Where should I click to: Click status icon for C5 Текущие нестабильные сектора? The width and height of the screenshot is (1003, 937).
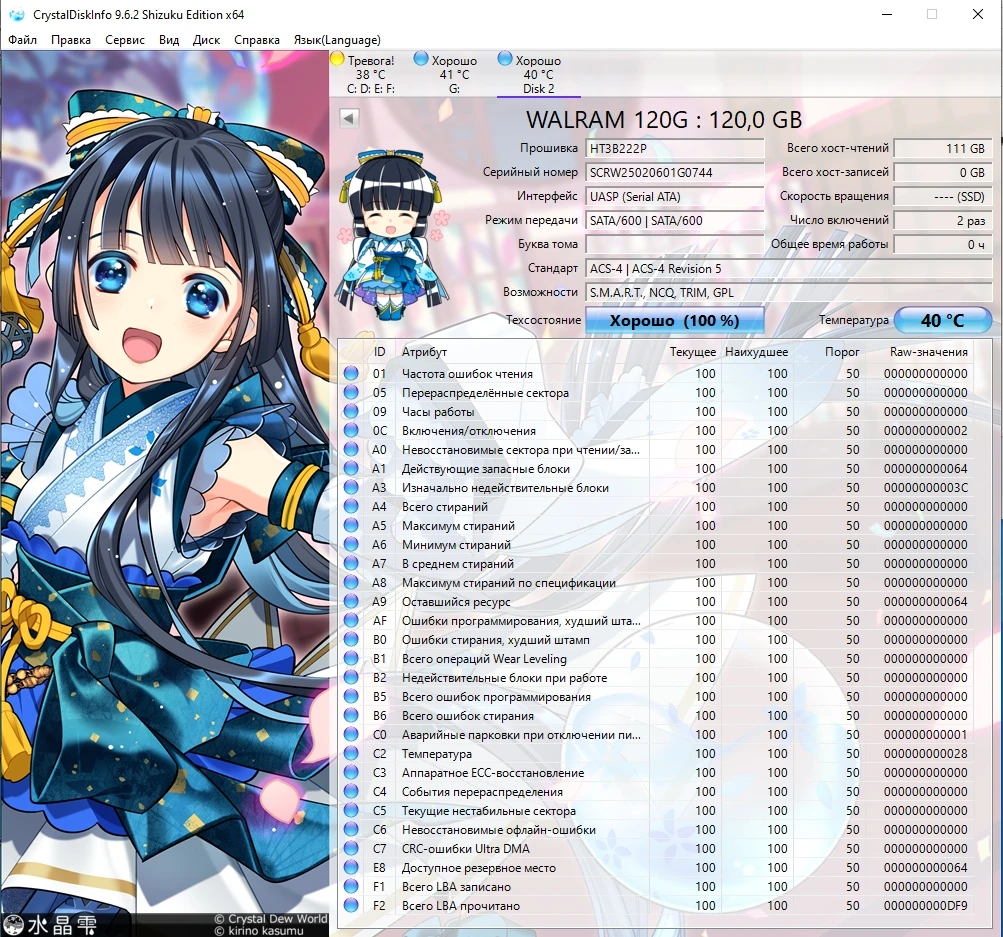[x=351, y=810]
